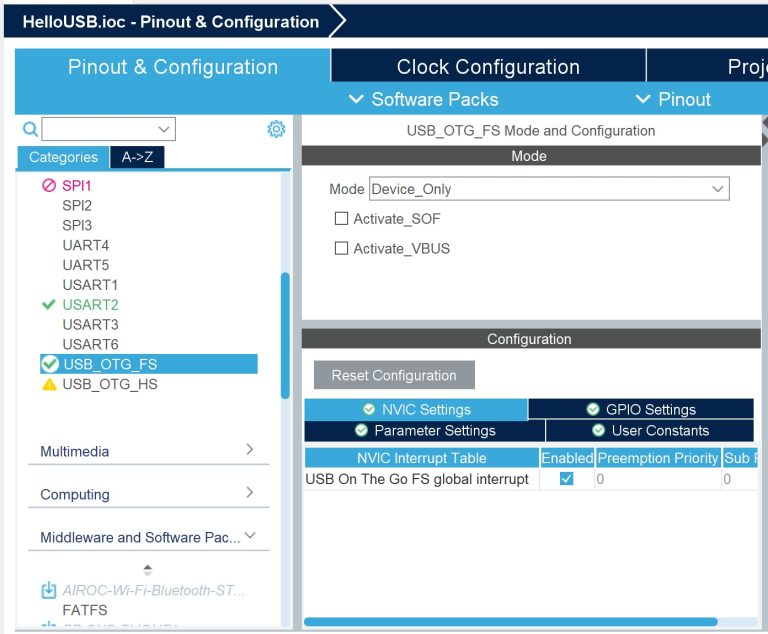Select SPI1 in peripheral list
The image size is (768, 634).
click(x=76, y=186)
